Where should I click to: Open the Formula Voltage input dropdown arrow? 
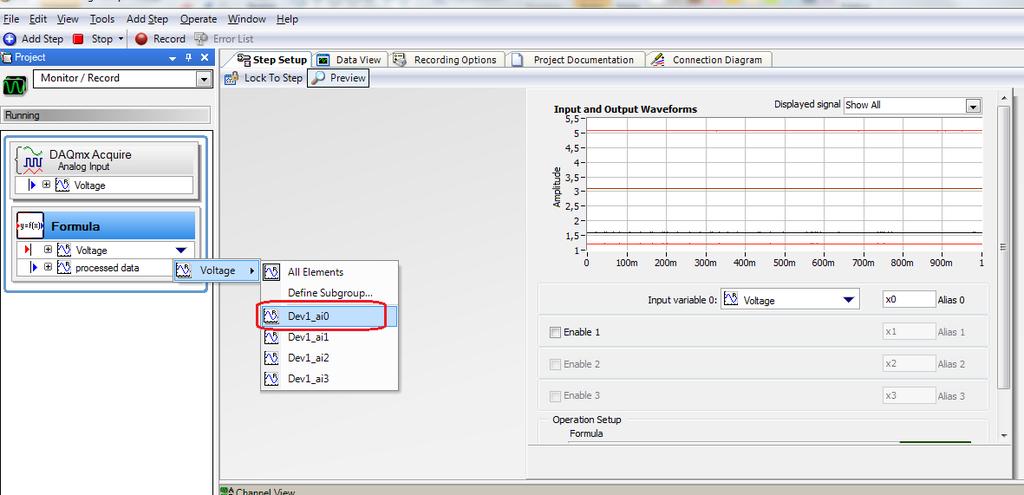[182, 250]
